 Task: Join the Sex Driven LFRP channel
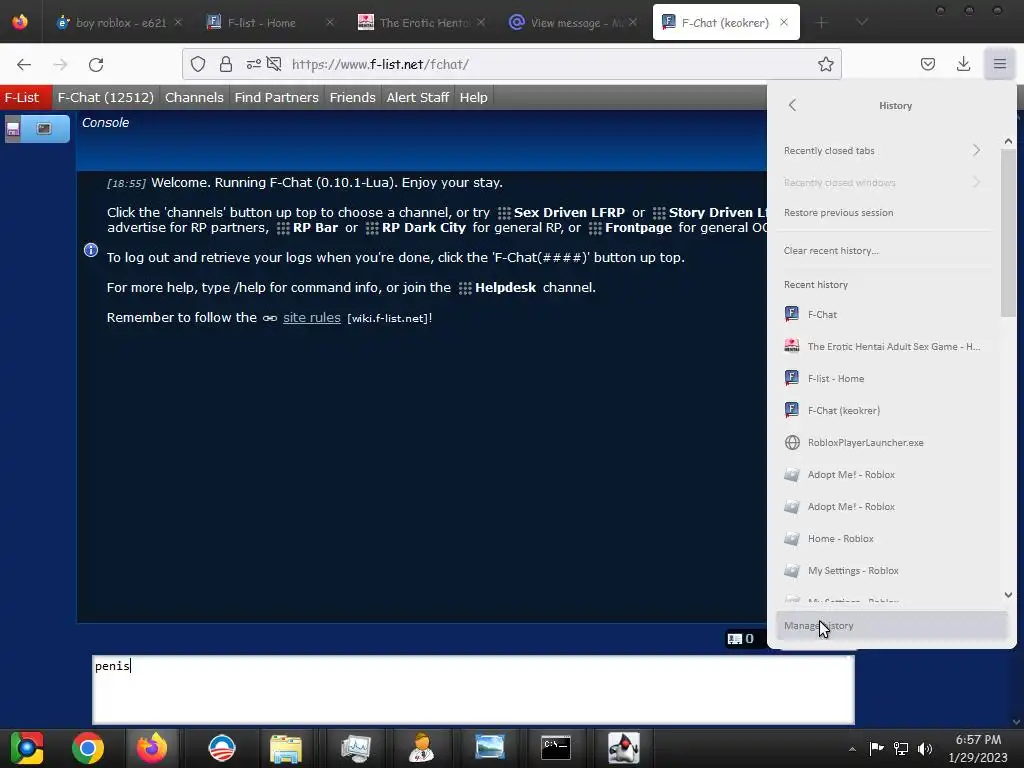pos(562,213)
